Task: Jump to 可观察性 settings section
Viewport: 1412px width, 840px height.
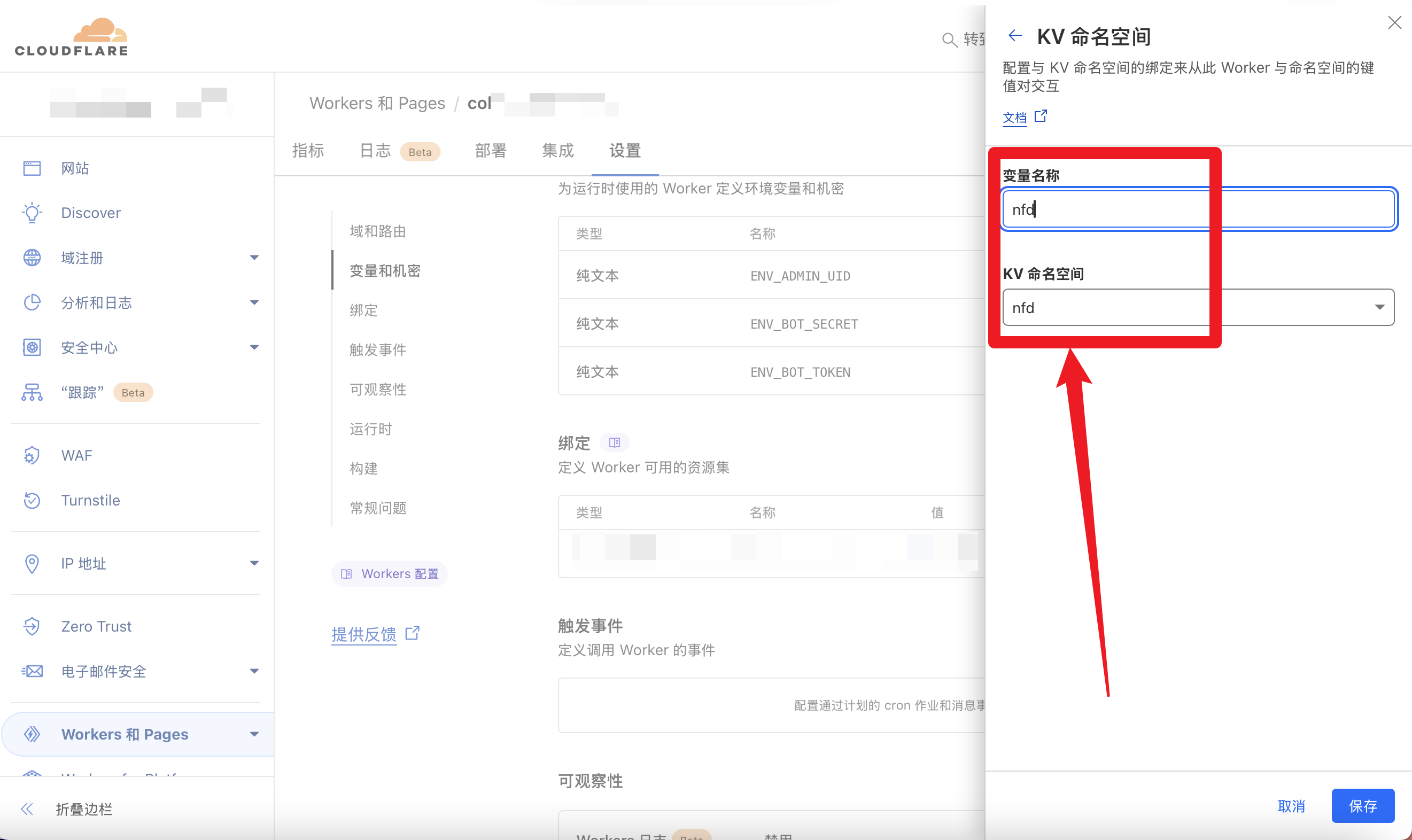Action: (x=378, y=389)
